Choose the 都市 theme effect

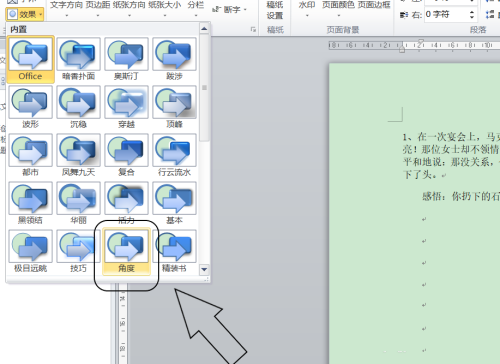30,155
